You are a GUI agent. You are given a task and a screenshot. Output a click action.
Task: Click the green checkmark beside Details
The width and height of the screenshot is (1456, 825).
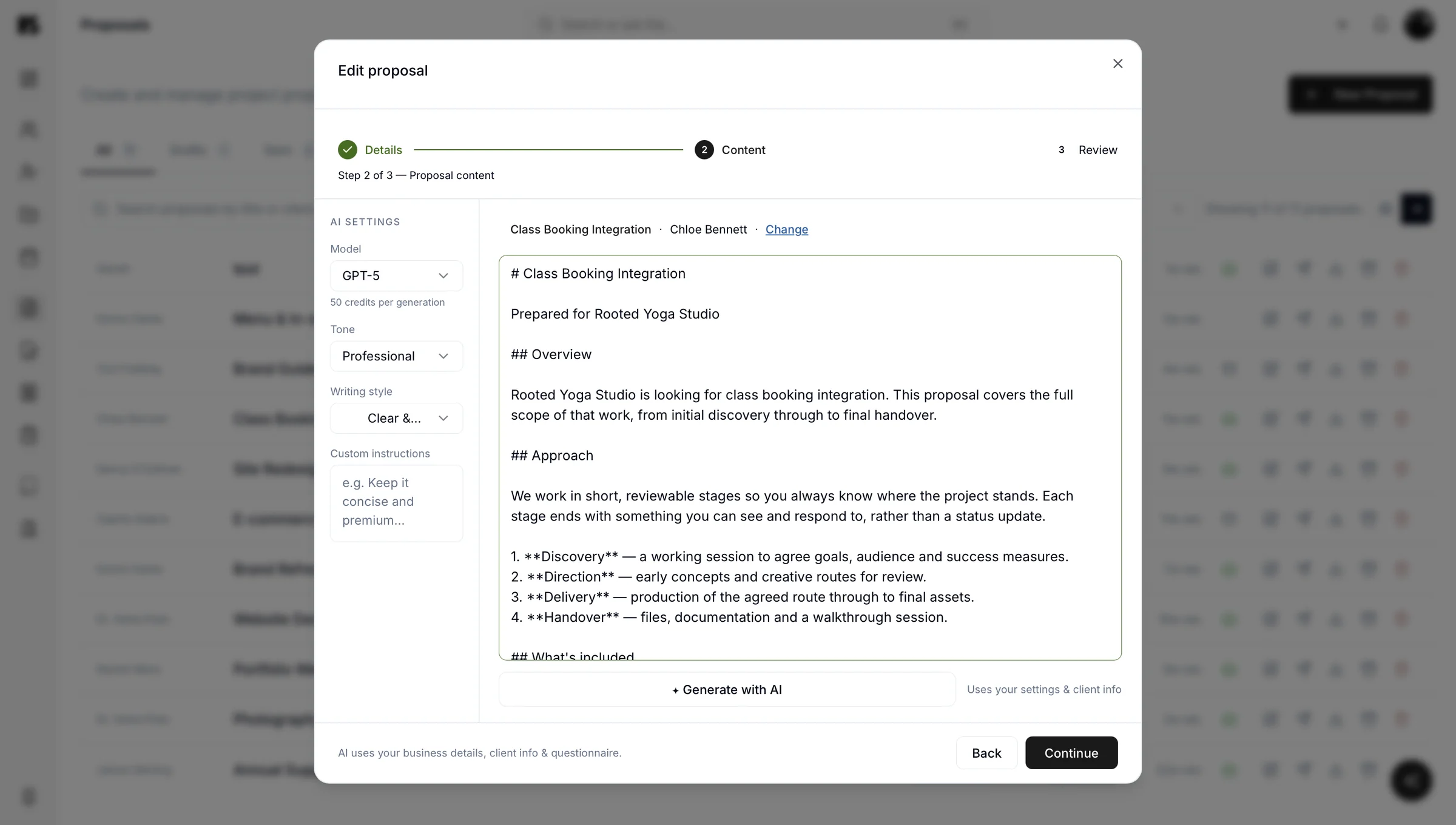[348, 150]
